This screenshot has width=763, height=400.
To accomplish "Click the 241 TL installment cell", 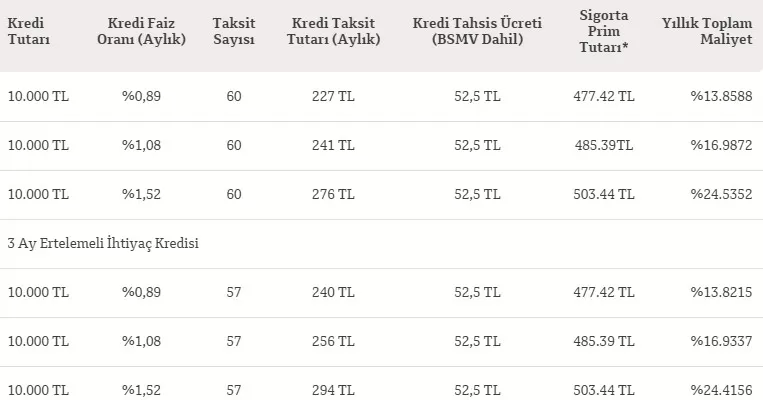I will [x=332, y=146].
